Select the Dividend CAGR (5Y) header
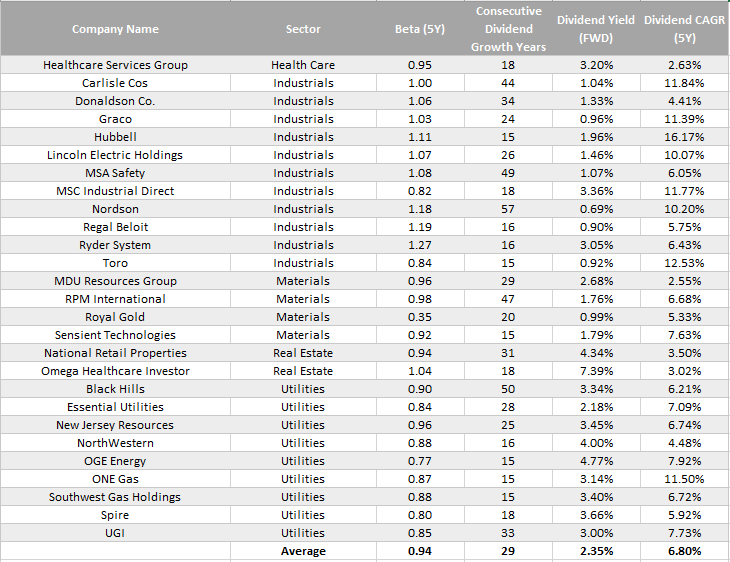Image resolution: width=730 pixels, height=562 pixels. coord(684,29)
